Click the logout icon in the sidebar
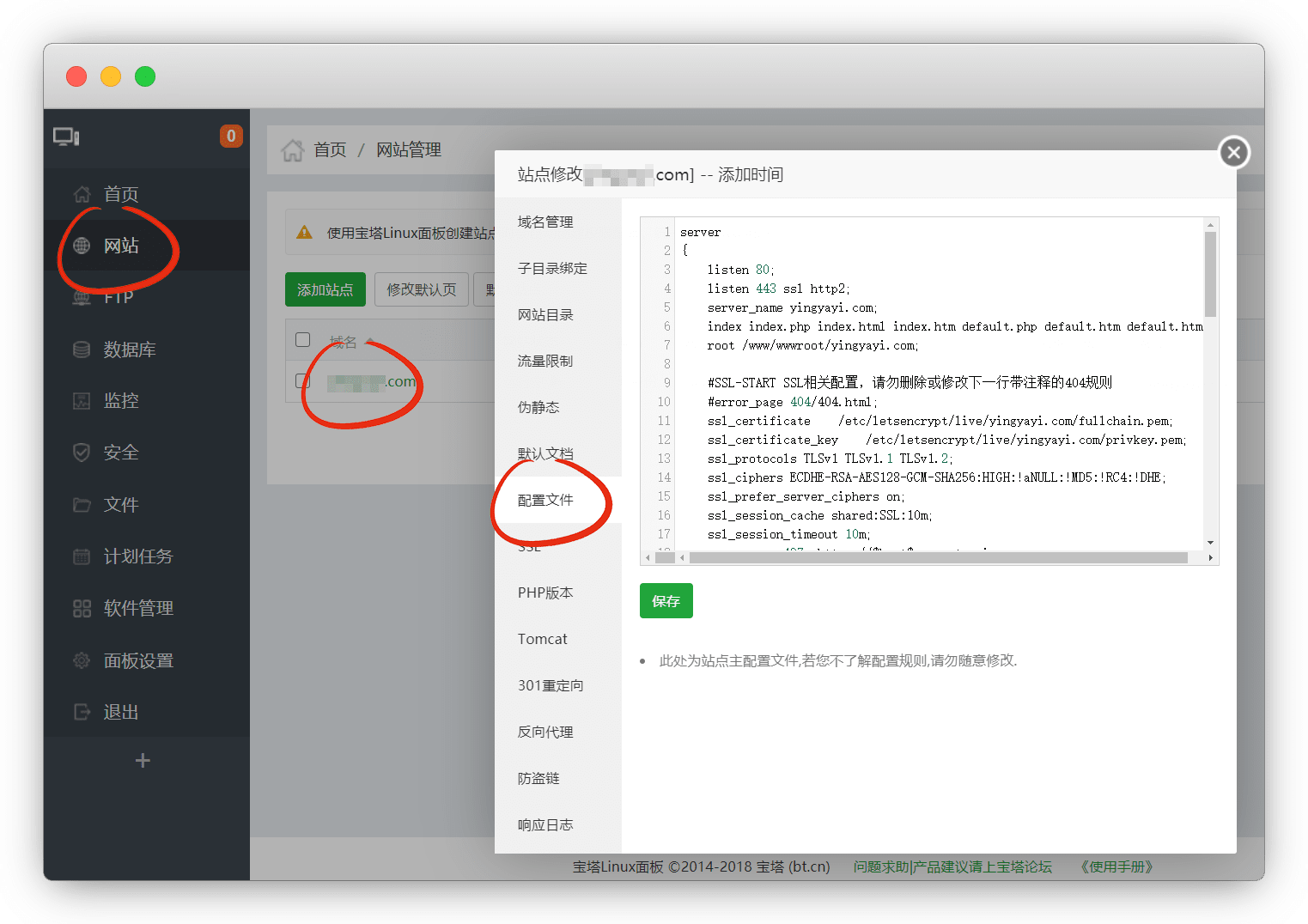 [82, 712]
